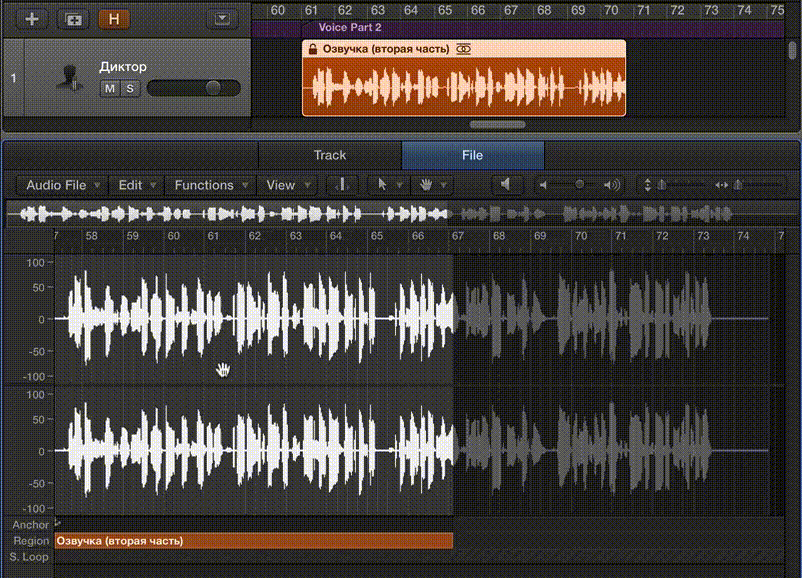Click the low volume speaker icon
This screenshot has height=578, width=802.
point(544,185)
